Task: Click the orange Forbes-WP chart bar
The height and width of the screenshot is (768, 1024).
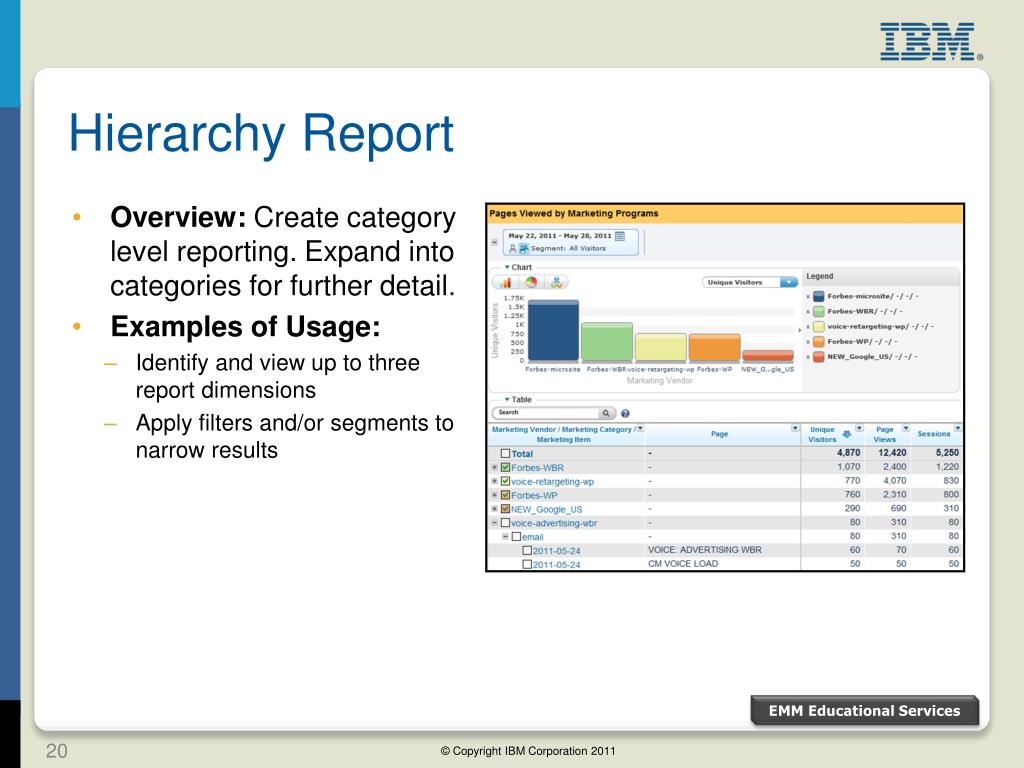Action: [714, 347]
